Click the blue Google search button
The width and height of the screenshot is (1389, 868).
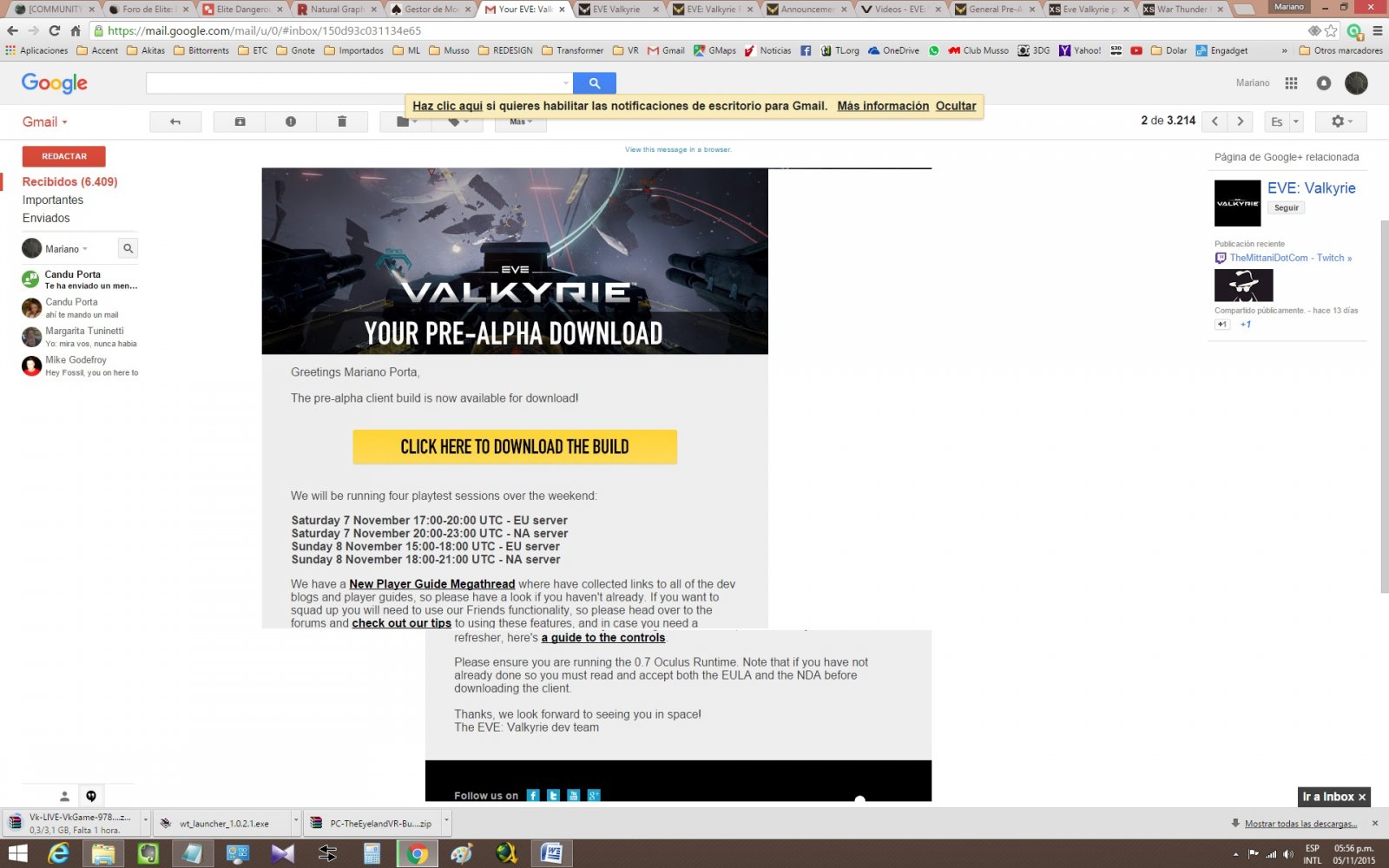(595, 83)
